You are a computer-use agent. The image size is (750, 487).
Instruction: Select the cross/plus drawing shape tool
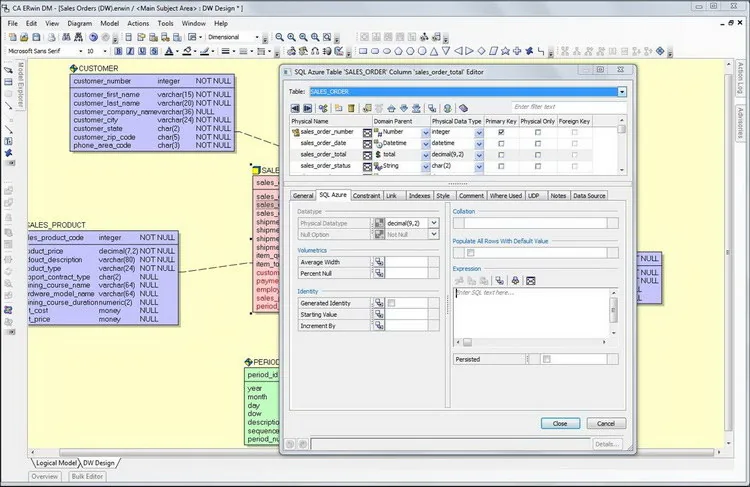(517, 51)
